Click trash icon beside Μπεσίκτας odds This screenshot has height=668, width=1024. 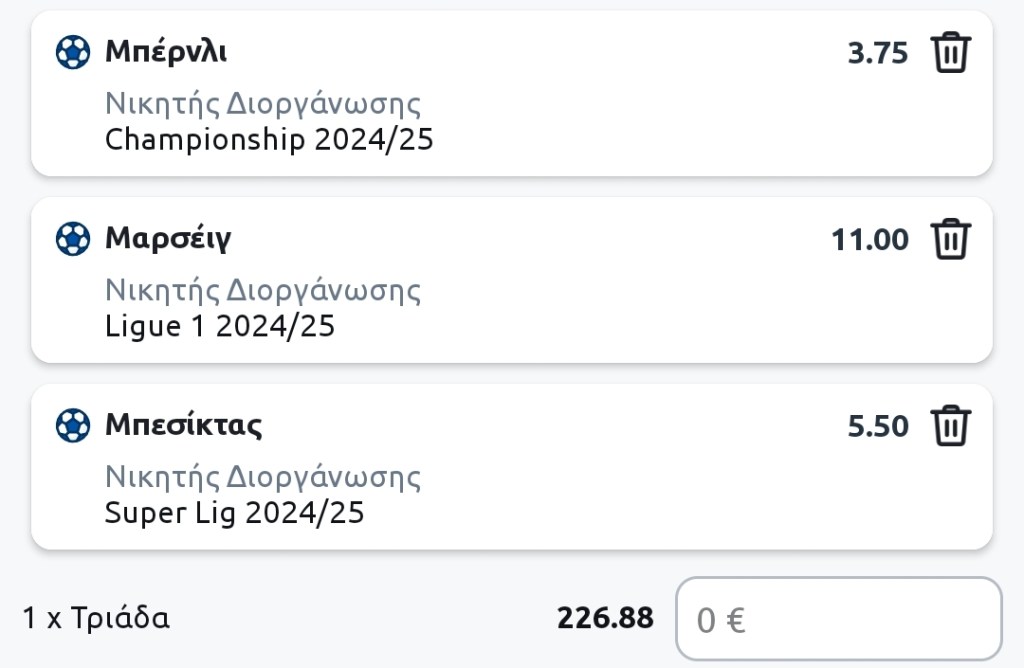(951, 426)
